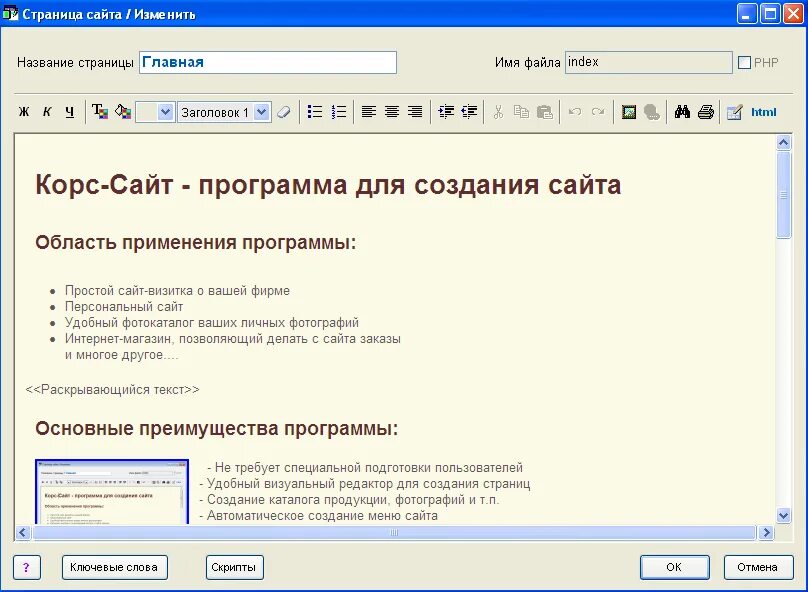Undo the last action

(x=575, y=112)
